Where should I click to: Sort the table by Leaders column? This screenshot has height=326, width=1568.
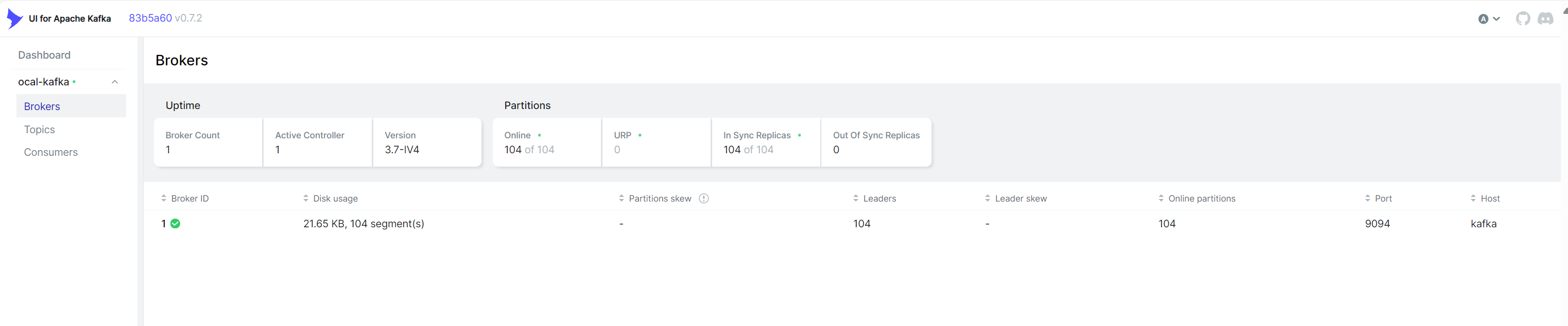click(879, 198)
